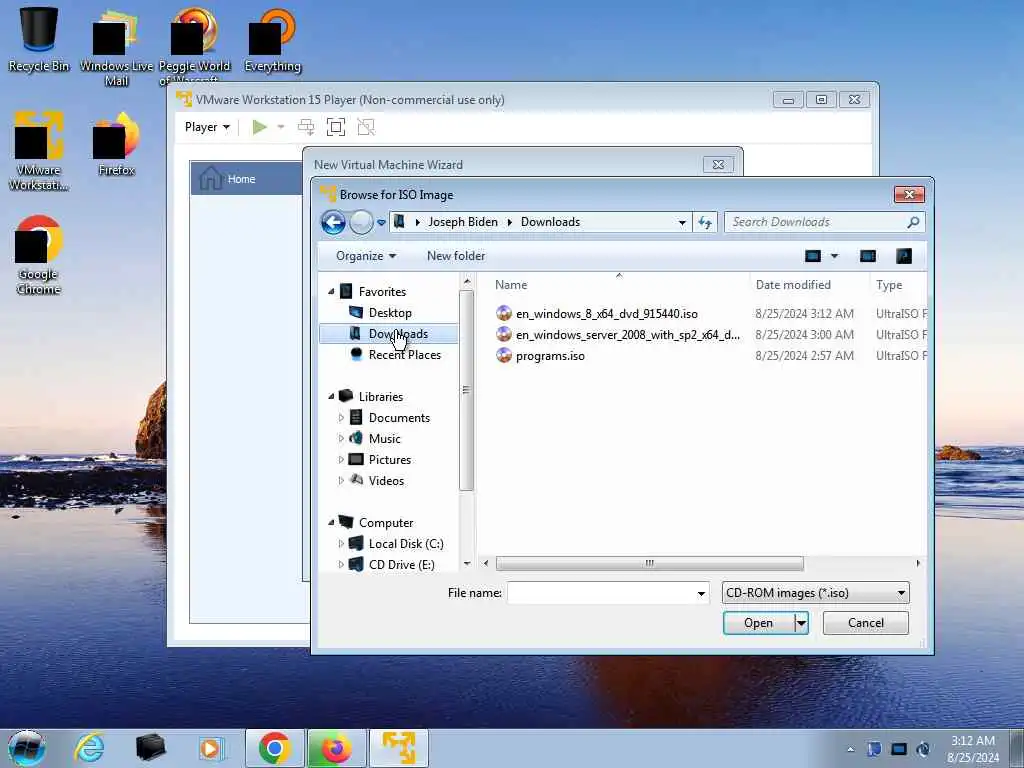Screen dimensions: 1024x768
Task: Click Send Ctrl+Alt+Del icon in VMware toolbar
Action: tap(306, 127)
